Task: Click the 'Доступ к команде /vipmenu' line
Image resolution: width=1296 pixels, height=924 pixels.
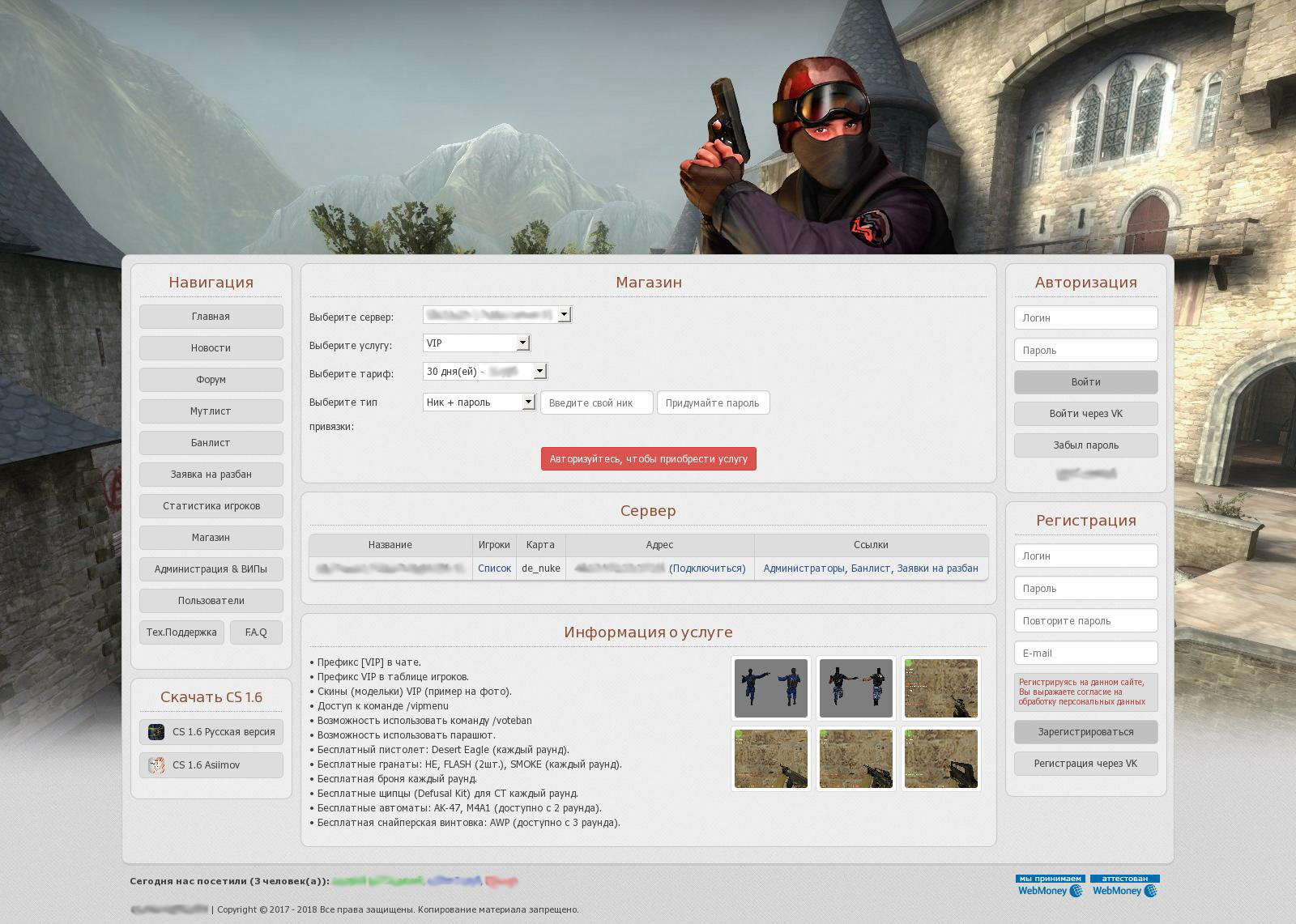Action: tap(379, 706)
